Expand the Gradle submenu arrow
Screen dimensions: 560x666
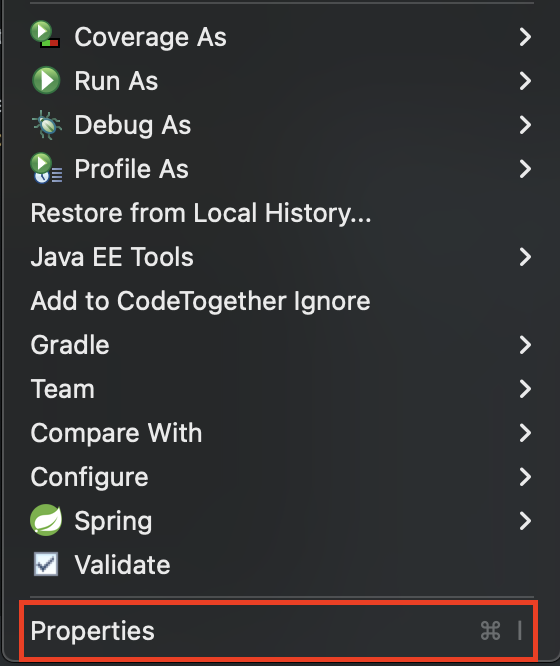(x=525, y=345)
